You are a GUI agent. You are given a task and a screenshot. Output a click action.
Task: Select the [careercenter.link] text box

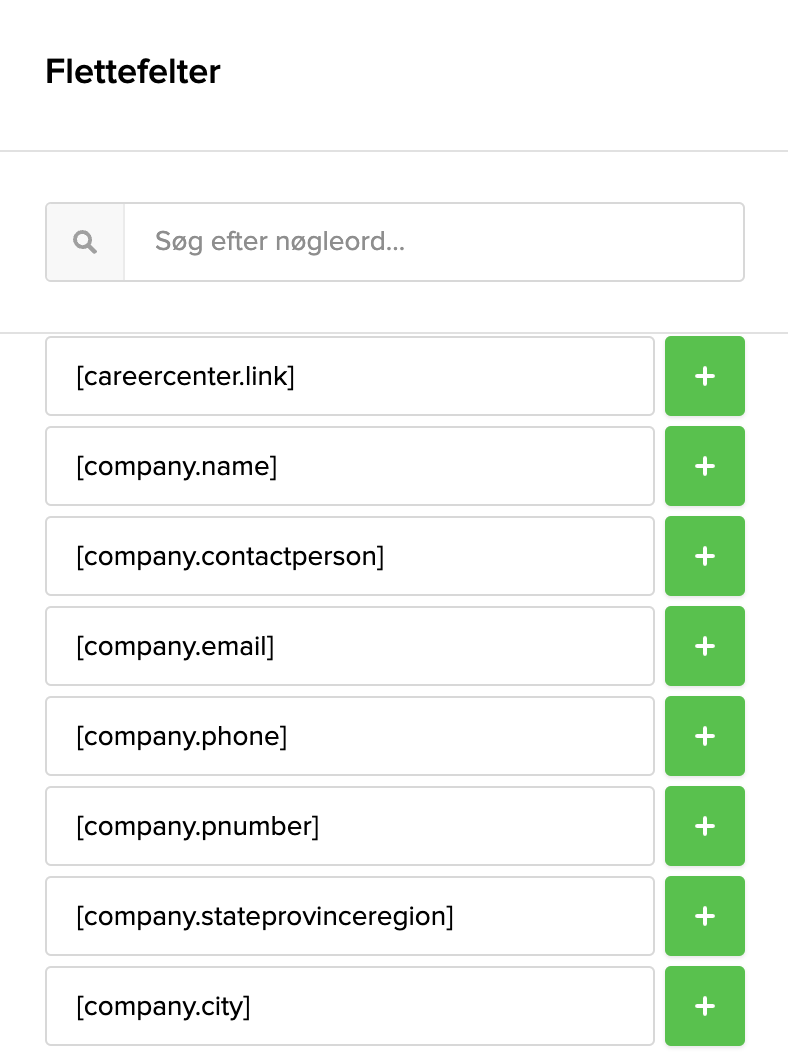point(349,376)
